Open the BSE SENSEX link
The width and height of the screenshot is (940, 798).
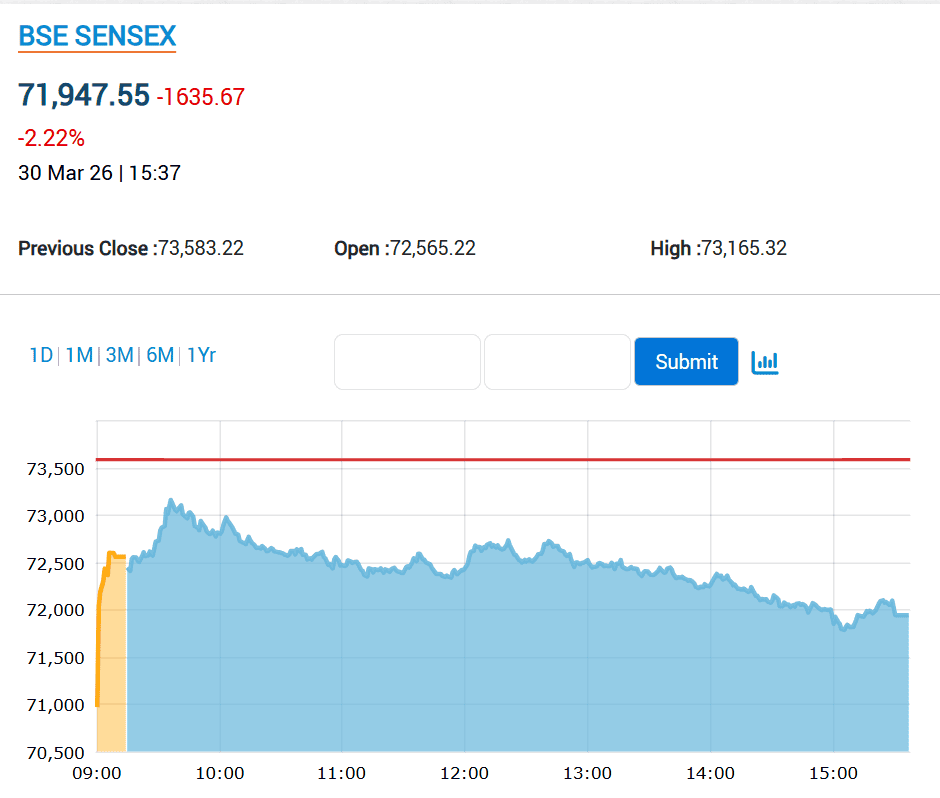[x=96, y=36]
